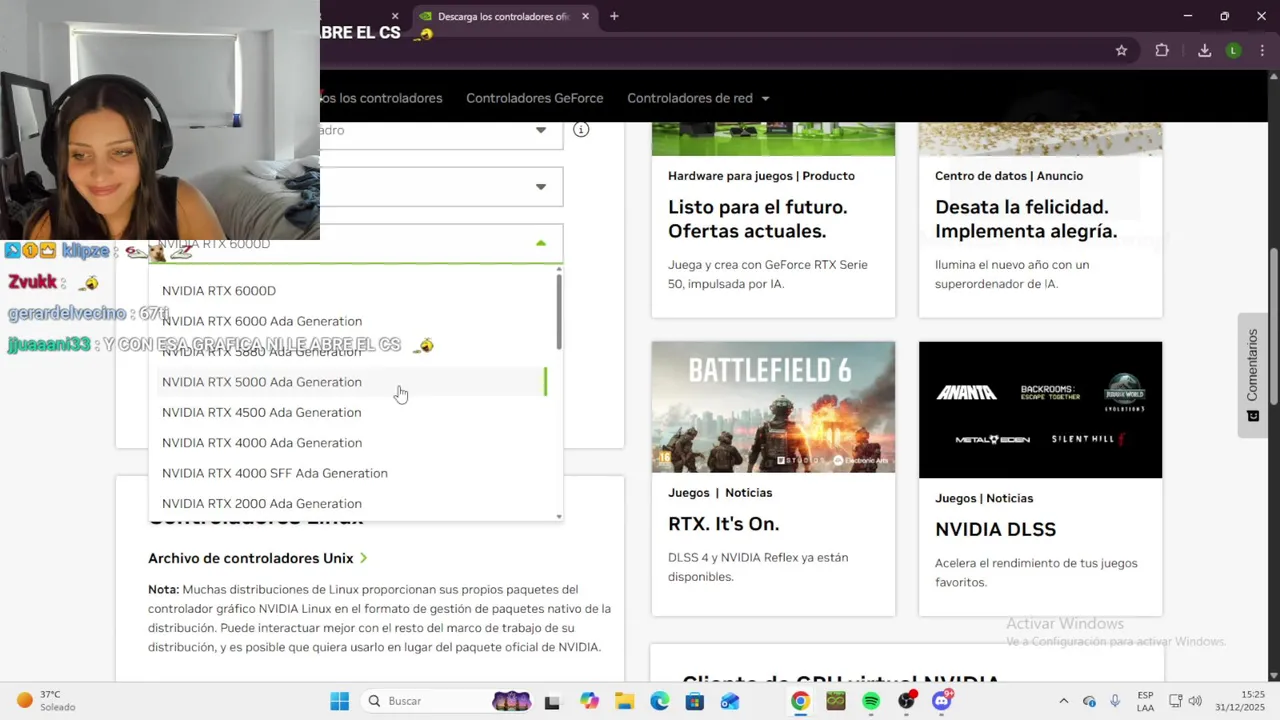Image resolution: width=1280 pixels, height=720 pixels.
Task: Launch Copilot from the taskbar
Action: [589, 701]
